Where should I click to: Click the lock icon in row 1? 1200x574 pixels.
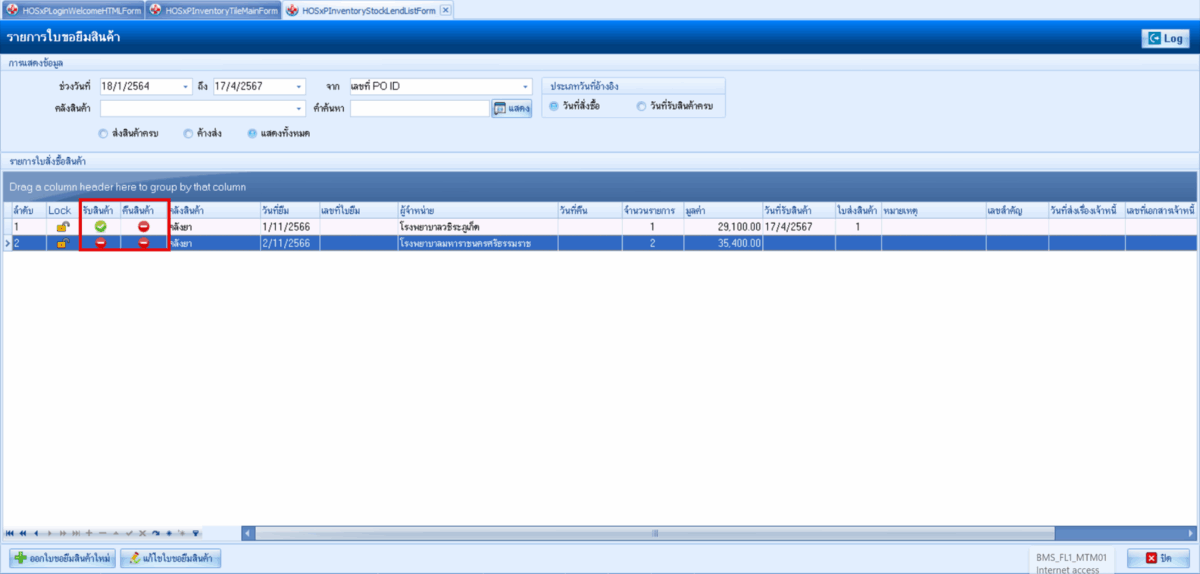pyautogui.click(x=61, y=227)
